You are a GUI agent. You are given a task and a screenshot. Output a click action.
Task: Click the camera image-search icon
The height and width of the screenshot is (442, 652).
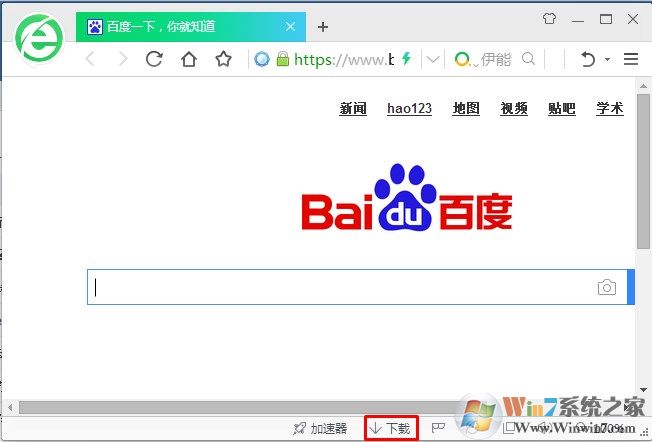(607, 287)
